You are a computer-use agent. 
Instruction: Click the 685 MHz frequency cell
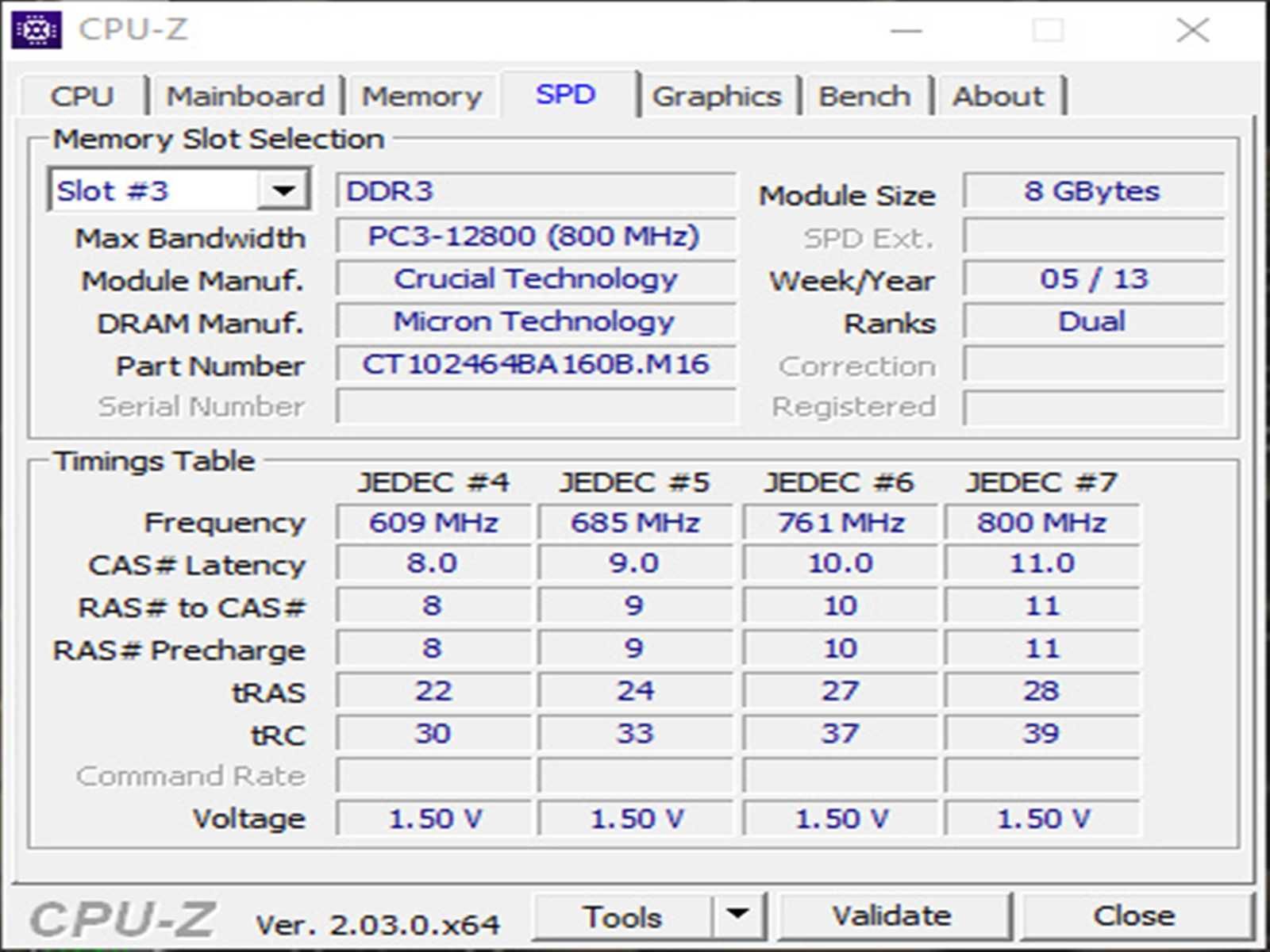635,522
